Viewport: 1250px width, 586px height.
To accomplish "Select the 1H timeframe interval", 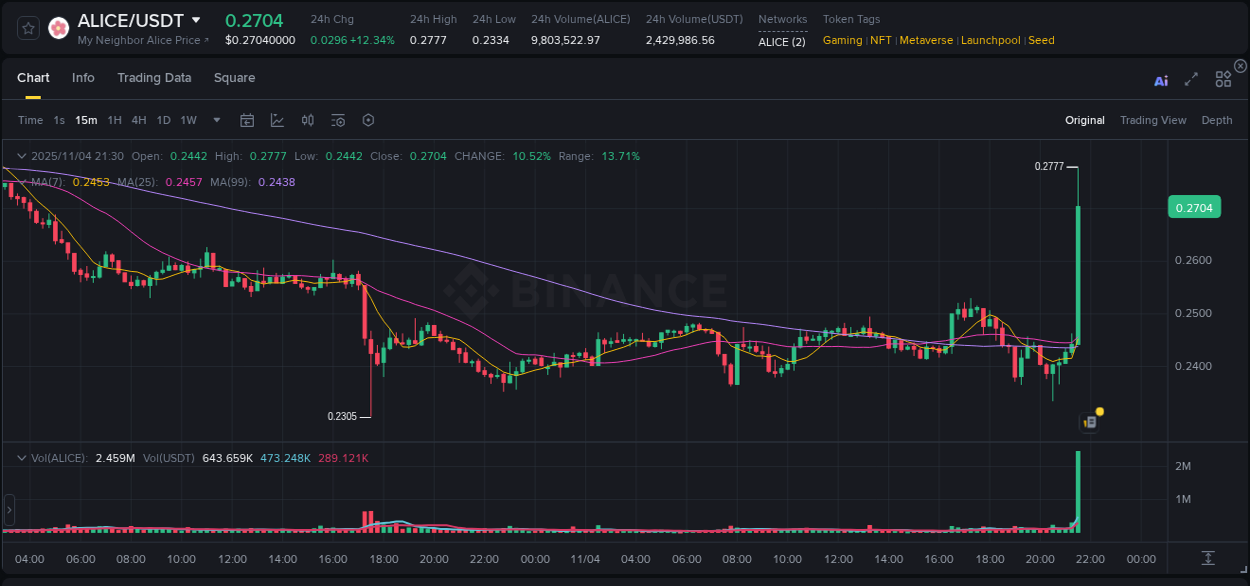I will 114,120.
